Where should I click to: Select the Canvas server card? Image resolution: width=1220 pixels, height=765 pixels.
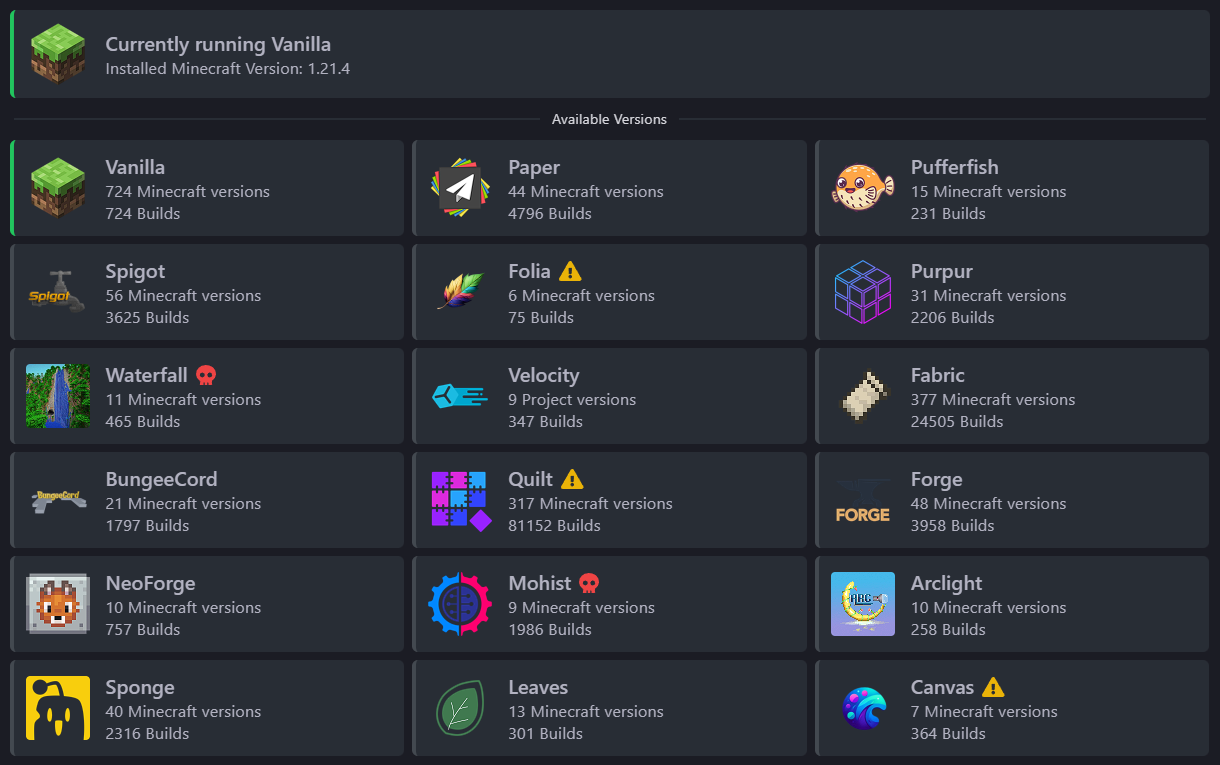coord(1011,707)
